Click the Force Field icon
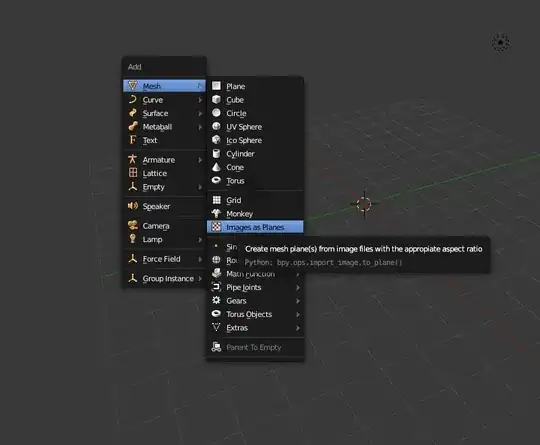Viewport: 540px width, 445px height. (133, 258)
